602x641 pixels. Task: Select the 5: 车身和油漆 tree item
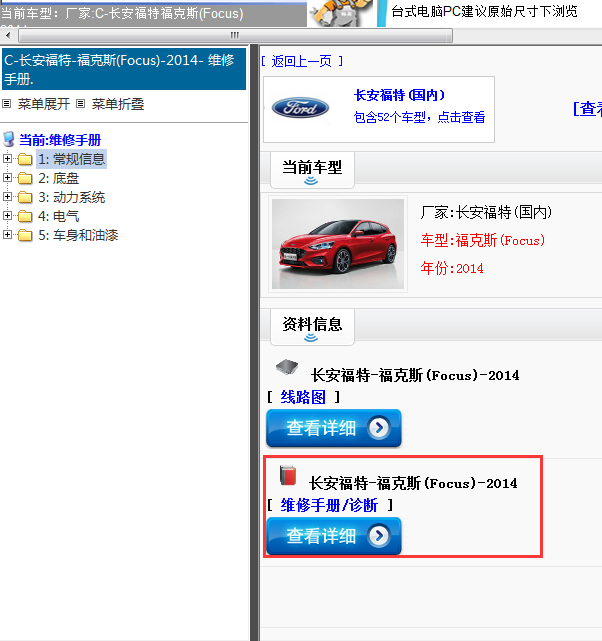point(78,235)
